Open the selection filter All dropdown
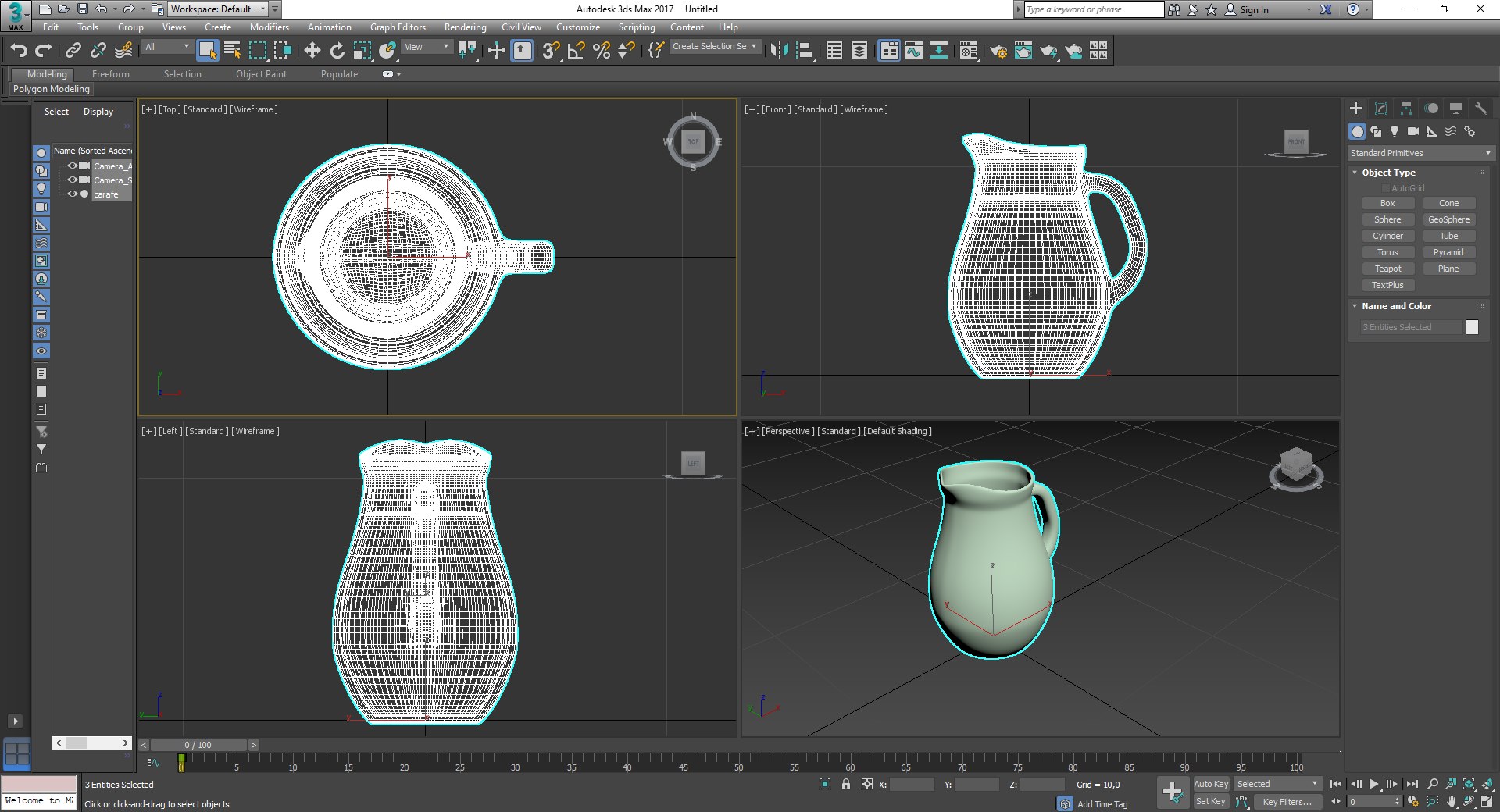The image size is (1500, 812). (167, 47)
